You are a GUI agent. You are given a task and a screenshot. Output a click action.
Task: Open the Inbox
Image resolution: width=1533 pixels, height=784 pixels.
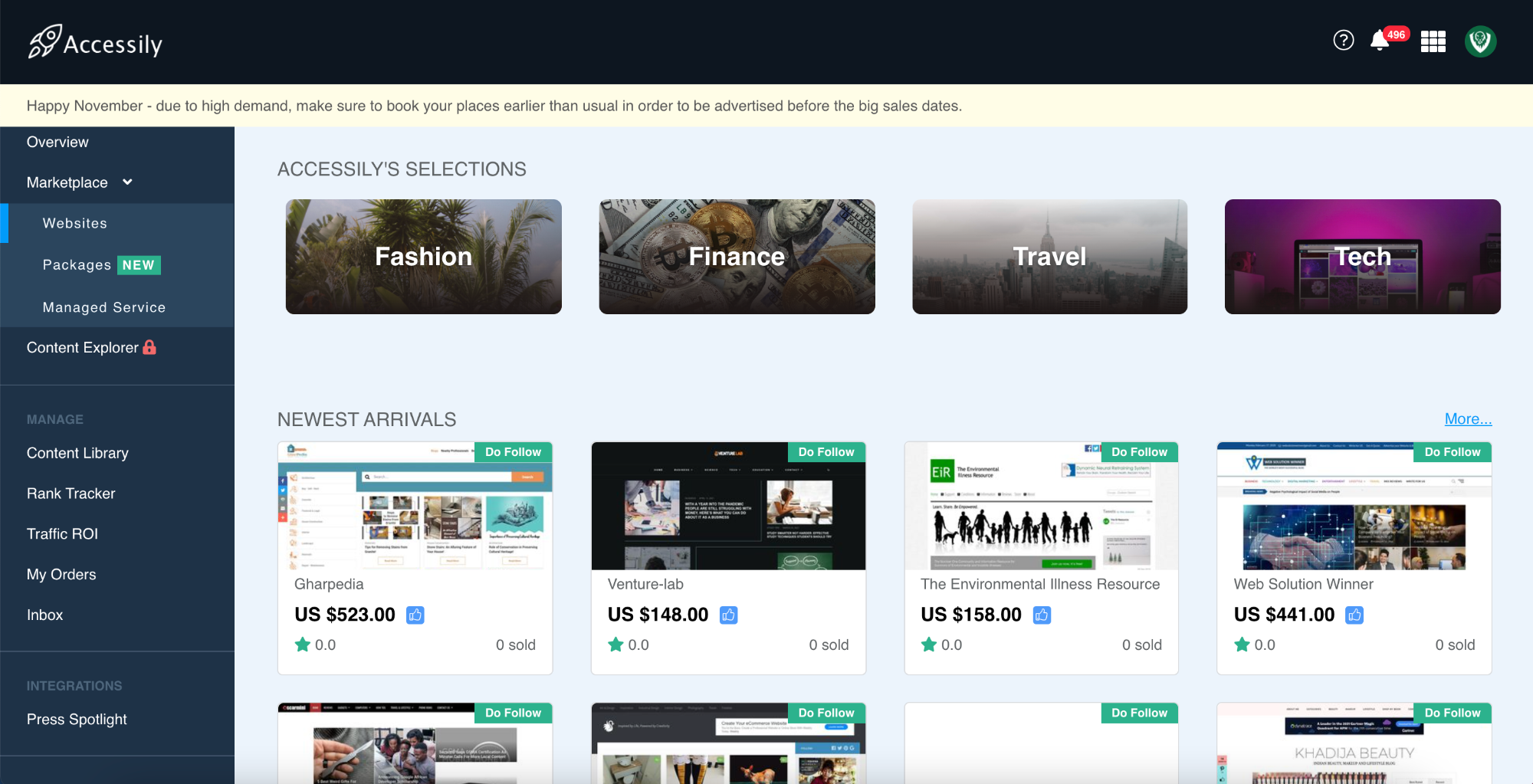[44, 615]
